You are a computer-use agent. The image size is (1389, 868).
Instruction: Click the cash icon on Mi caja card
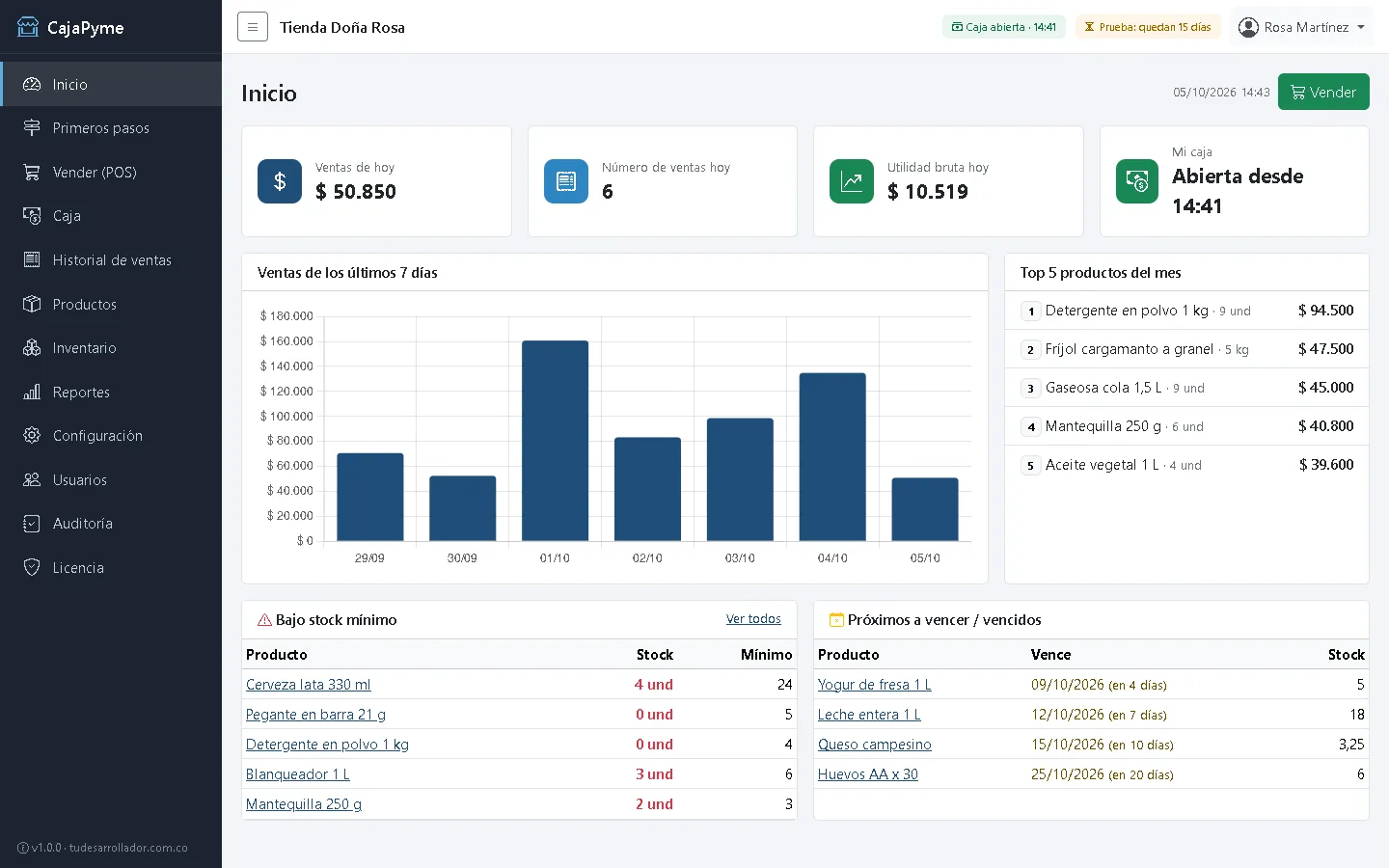coord(1138,181)
